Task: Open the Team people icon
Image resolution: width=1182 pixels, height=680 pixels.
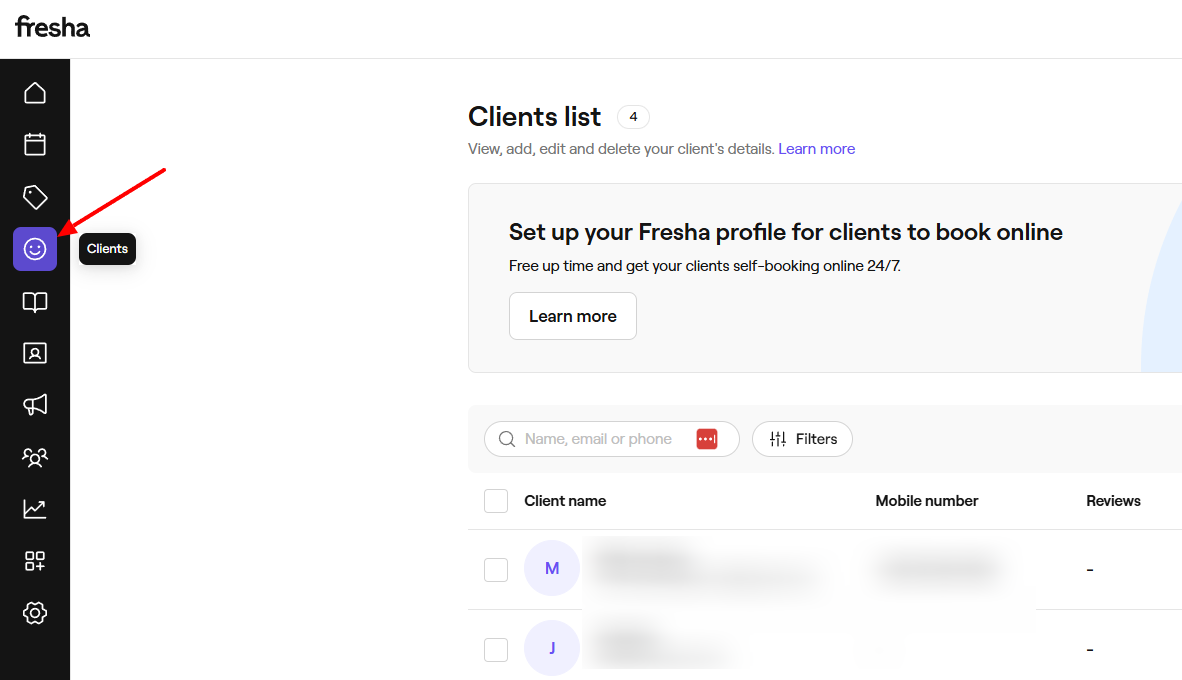Action: point(35,457)
